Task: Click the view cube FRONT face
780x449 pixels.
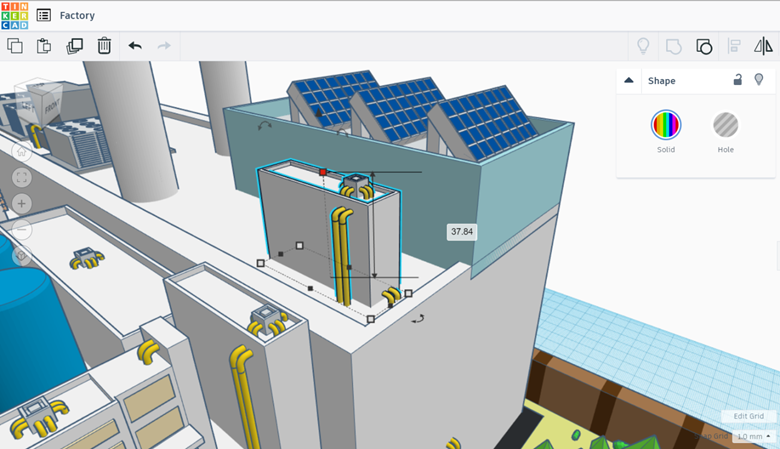Action: pyautogui.click(x=52, y=106)
